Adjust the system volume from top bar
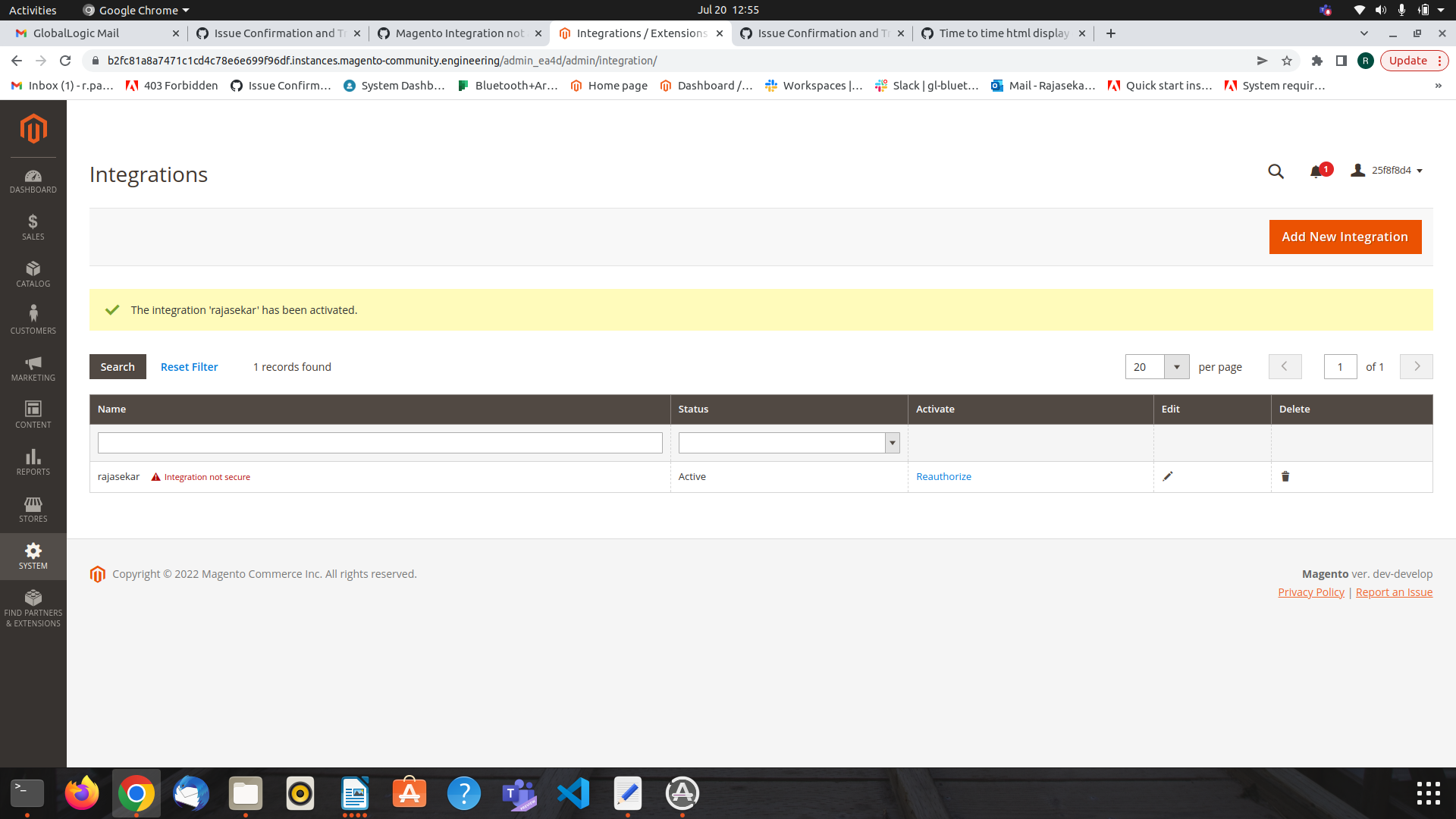 click(1380, 10)
